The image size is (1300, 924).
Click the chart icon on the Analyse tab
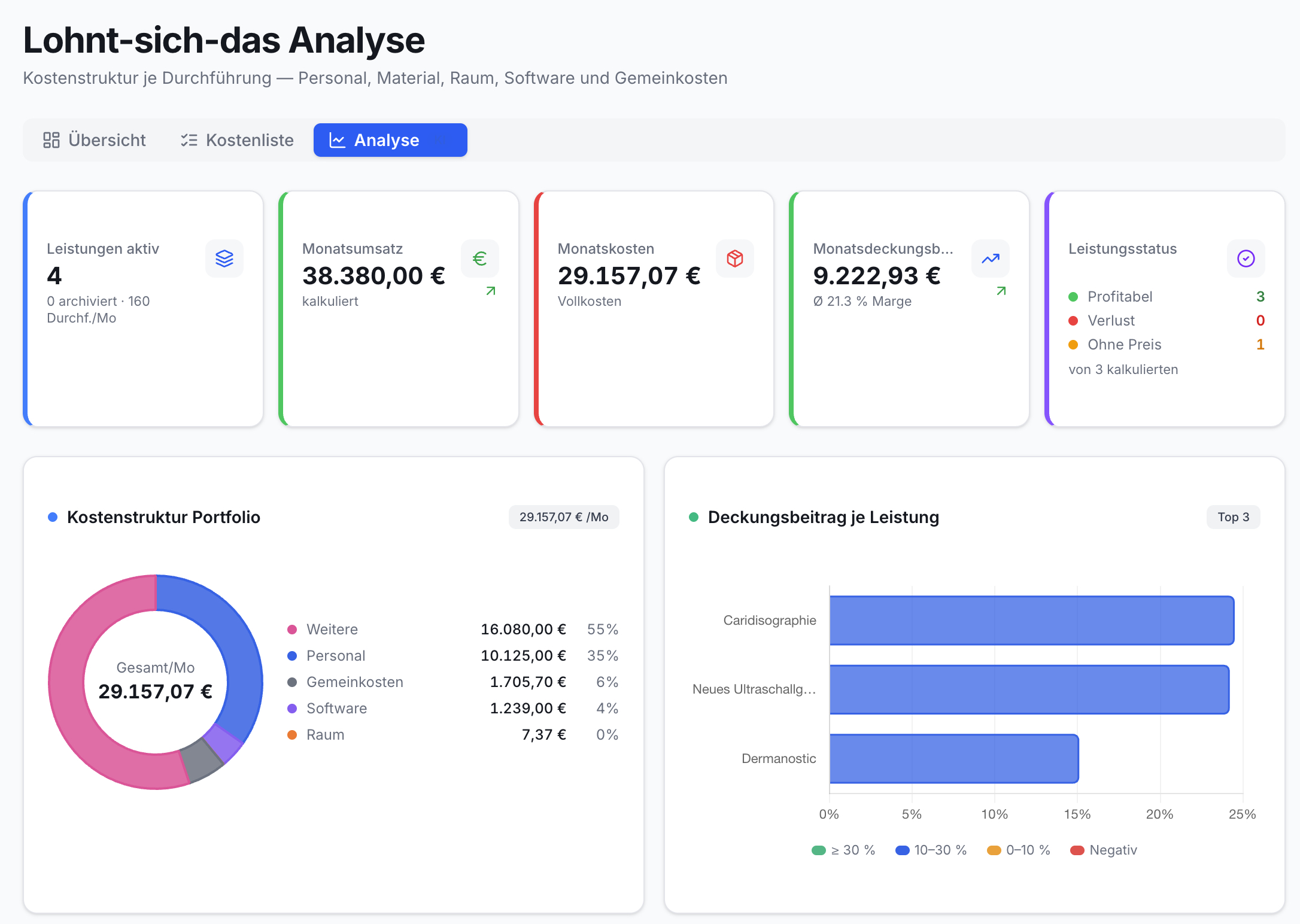[x=338, y=140]
